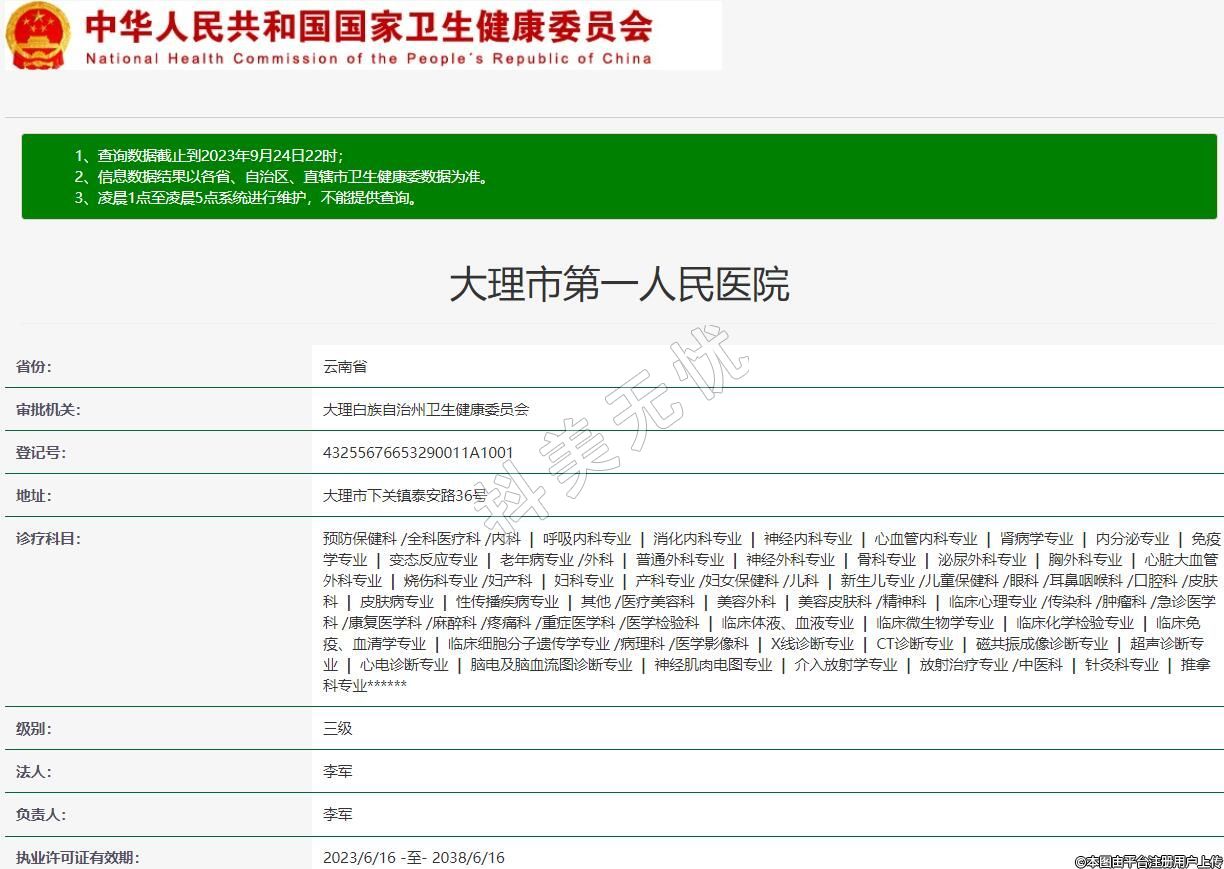
Task: Click the English National Health Commission subtitle
Action: (x=368, y=59)
